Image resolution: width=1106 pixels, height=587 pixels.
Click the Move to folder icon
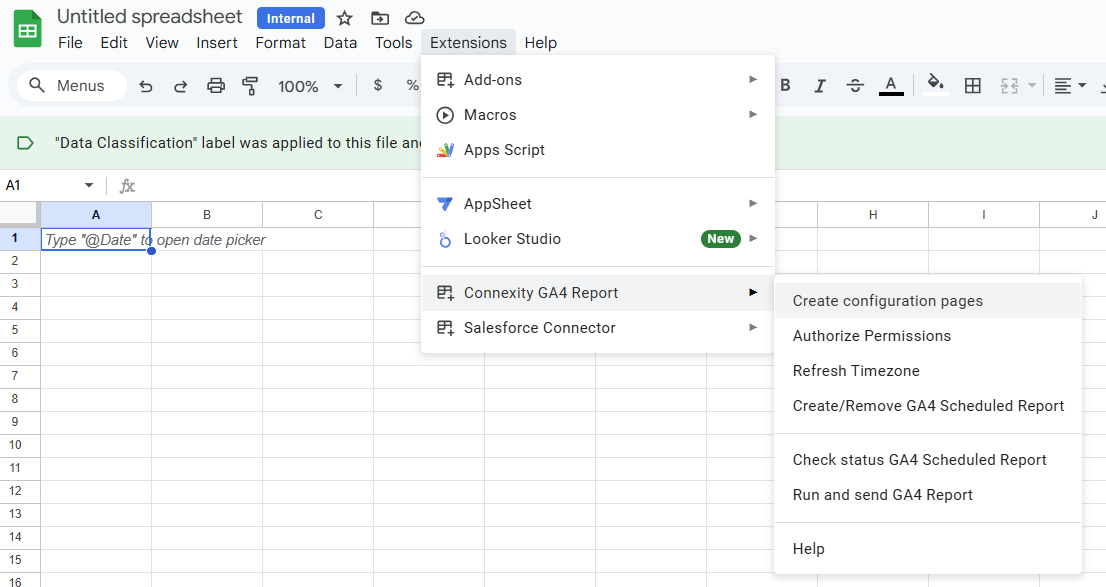tap(379, 18)
